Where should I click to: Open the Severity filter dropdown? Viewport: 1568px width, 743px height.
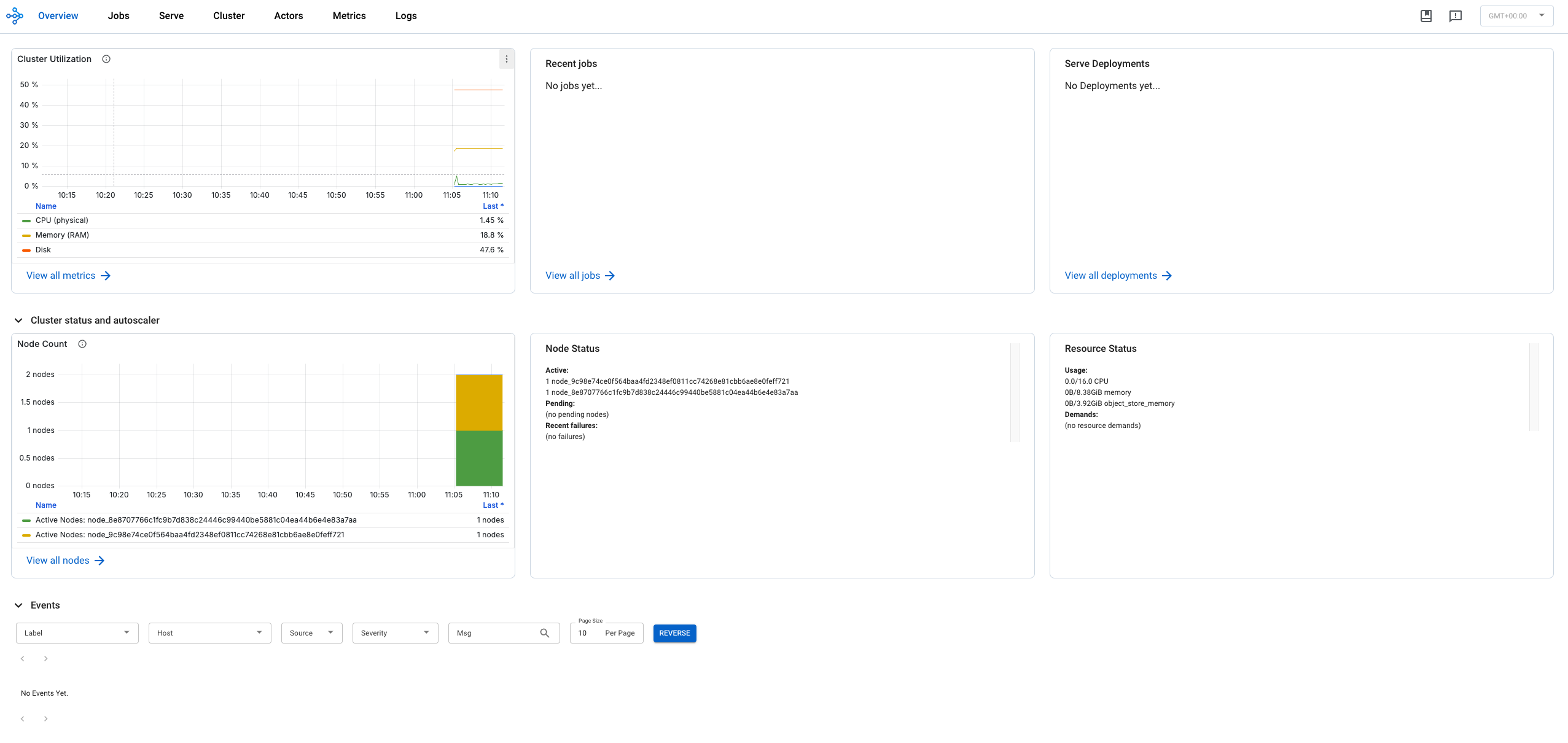[395, 633]
